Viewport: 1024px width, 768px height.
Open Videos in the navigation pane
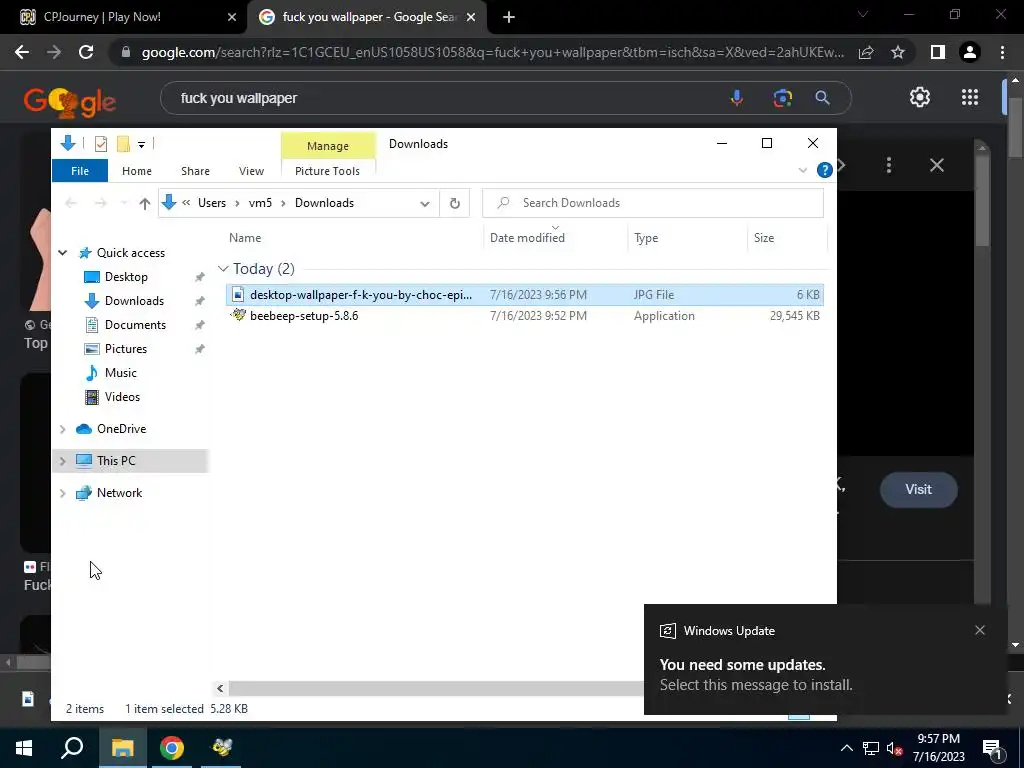[x=122, y=397]
